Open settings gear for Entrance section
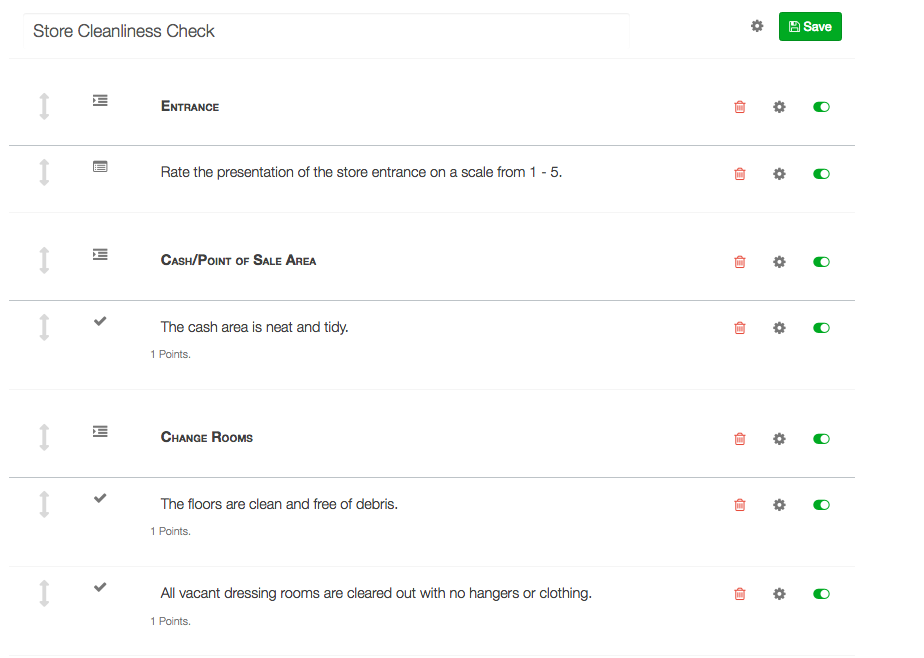Image resolution: width=924 pixels, height=658 pixels. [779, 107]
